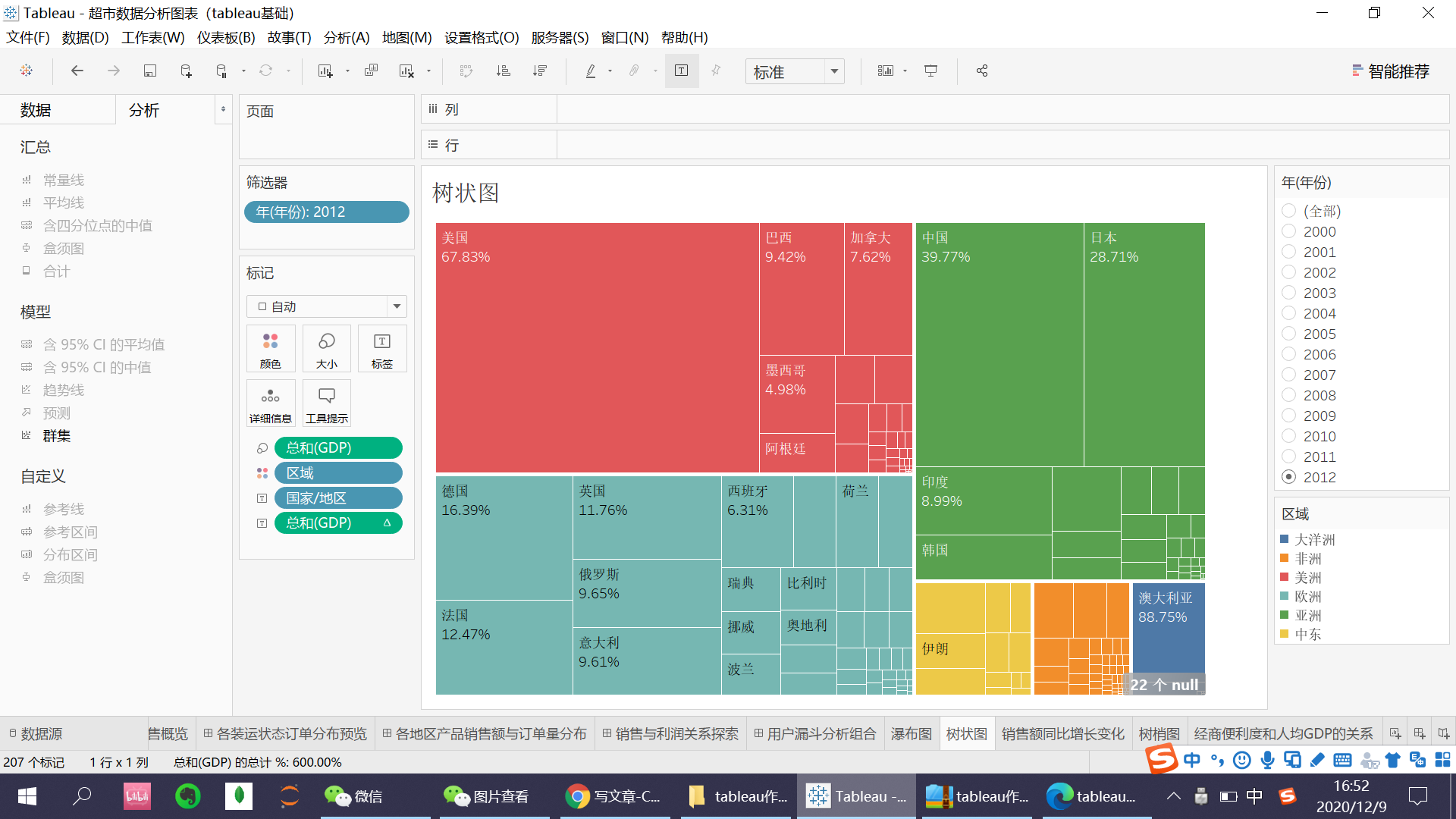This screenshot has height=819, width=1456.
Task: Enable Show Mark Labels in the toolbar
Action: 681,71
